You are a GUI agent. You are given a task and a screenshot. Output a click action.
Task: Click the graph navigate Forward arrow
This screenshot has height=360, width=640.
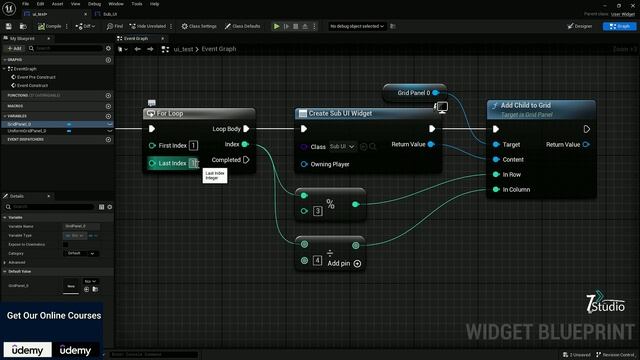point(150,49)
